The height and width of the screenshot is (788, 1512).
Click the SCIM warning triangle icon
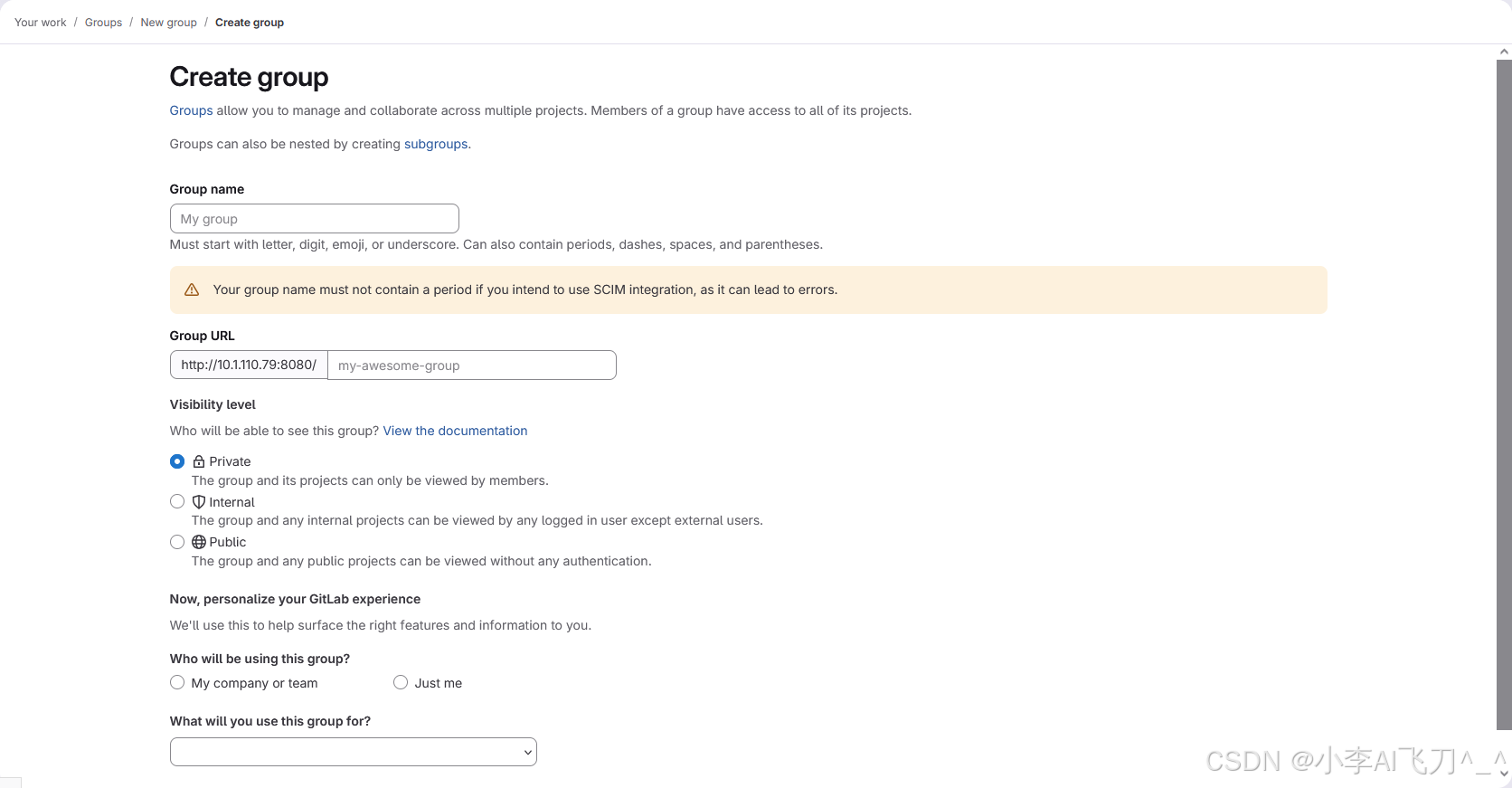coord(192,290)
